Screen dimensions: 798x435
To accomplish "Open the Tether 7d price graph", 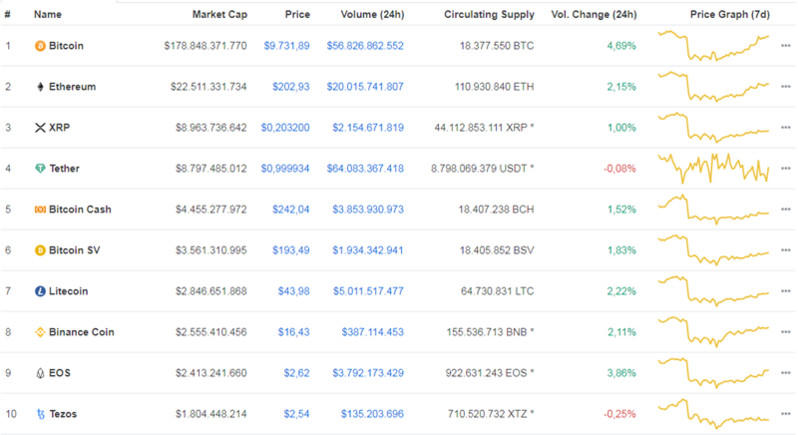I will point(713,168).
